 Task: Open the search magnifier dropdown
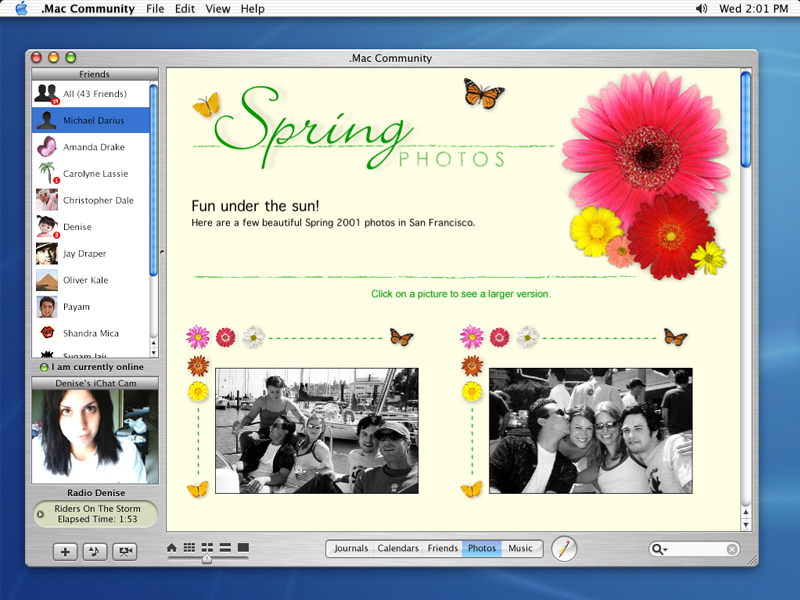pyautogui.click(x=659, y=549)
